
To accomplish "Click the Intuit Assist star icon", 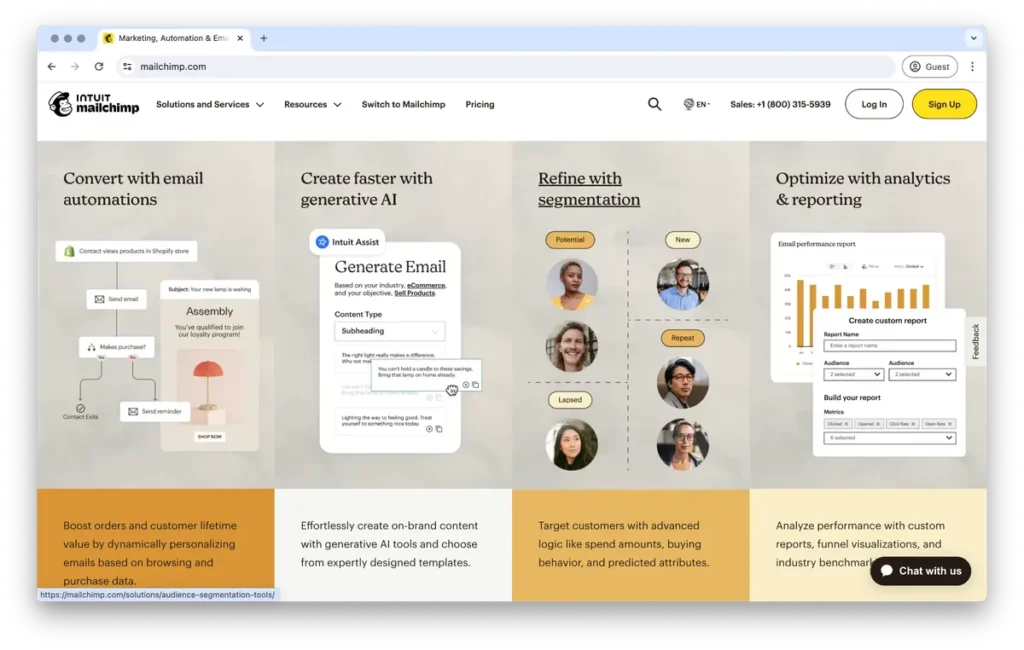I will tap(322, 242).
